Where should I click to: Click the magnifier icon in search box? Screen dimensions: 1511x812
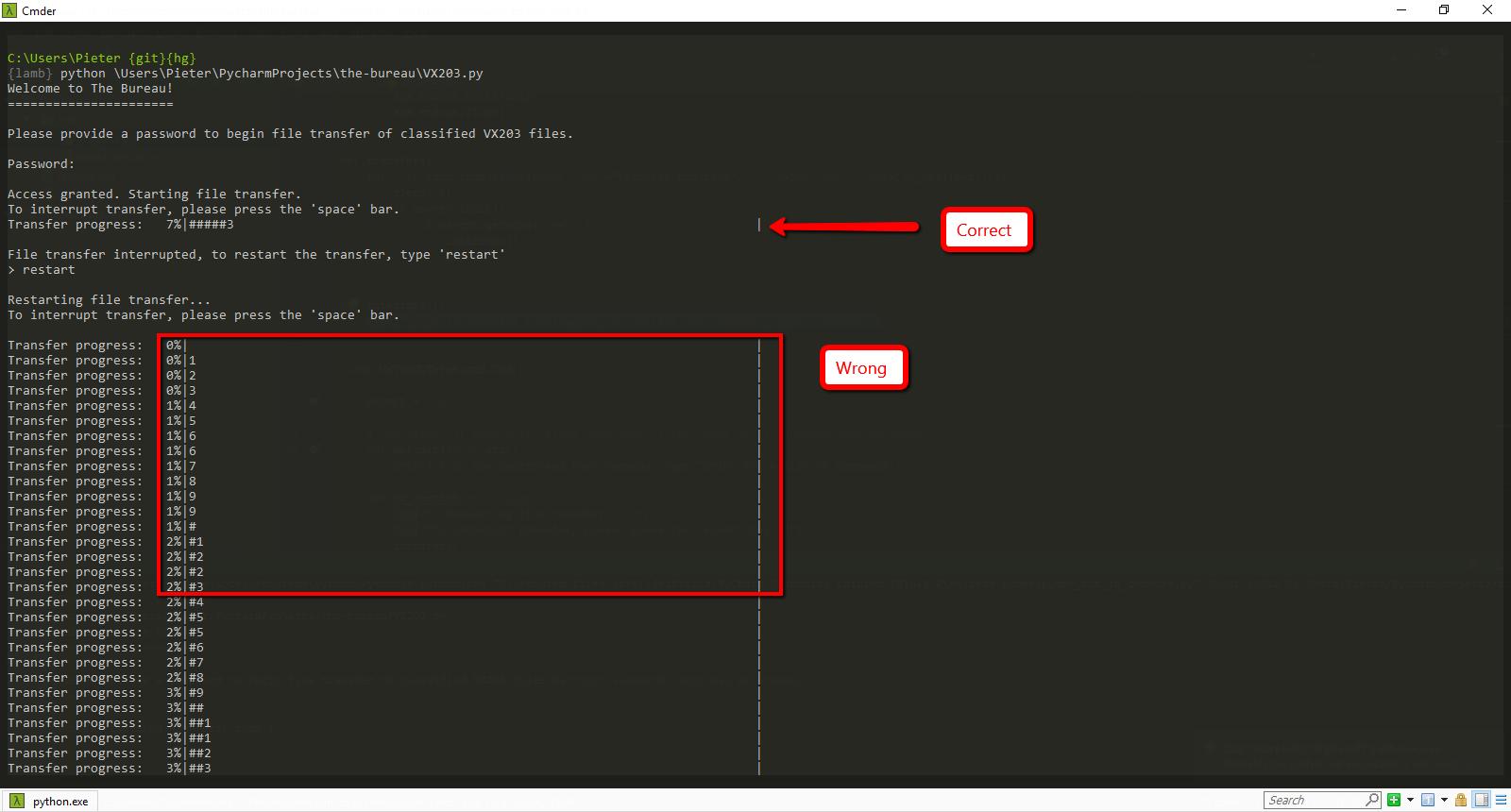click(x=1372, y=801)
